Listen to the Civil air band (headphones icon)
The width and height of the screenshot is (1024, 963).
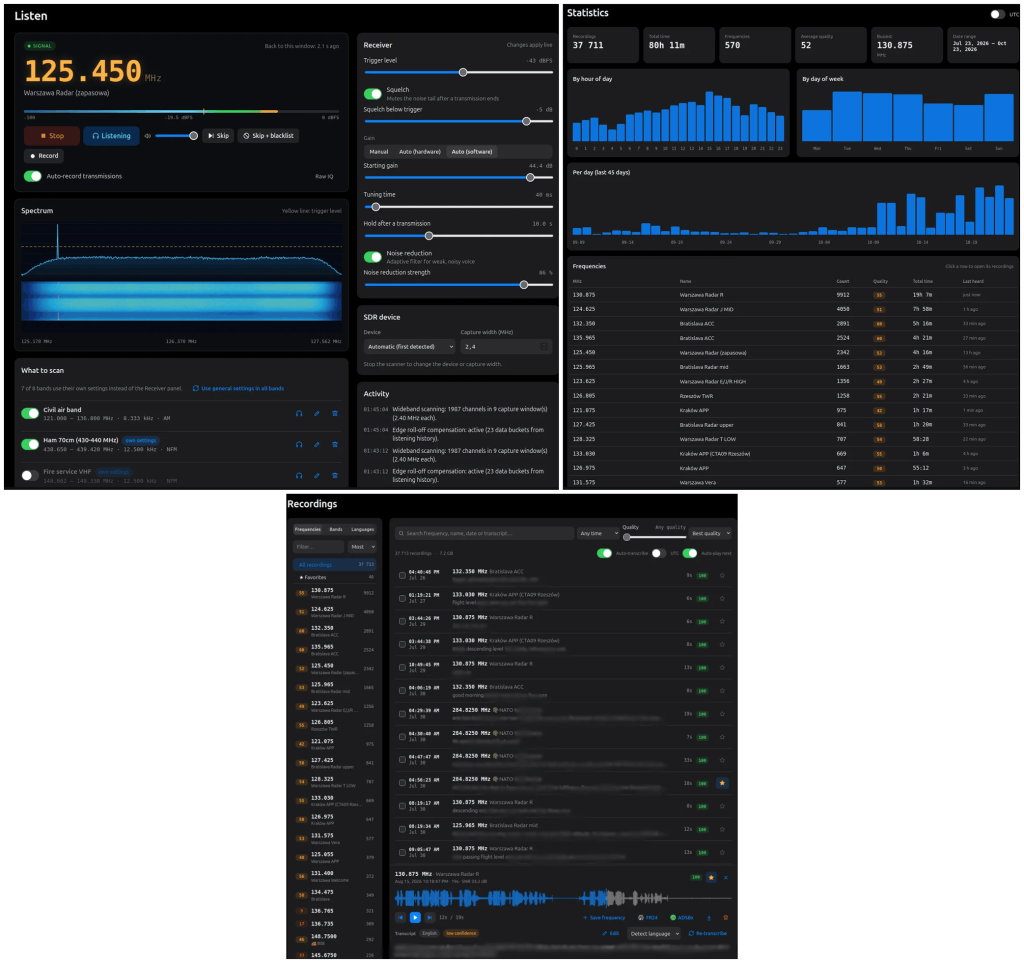click(x=299, y=413)
